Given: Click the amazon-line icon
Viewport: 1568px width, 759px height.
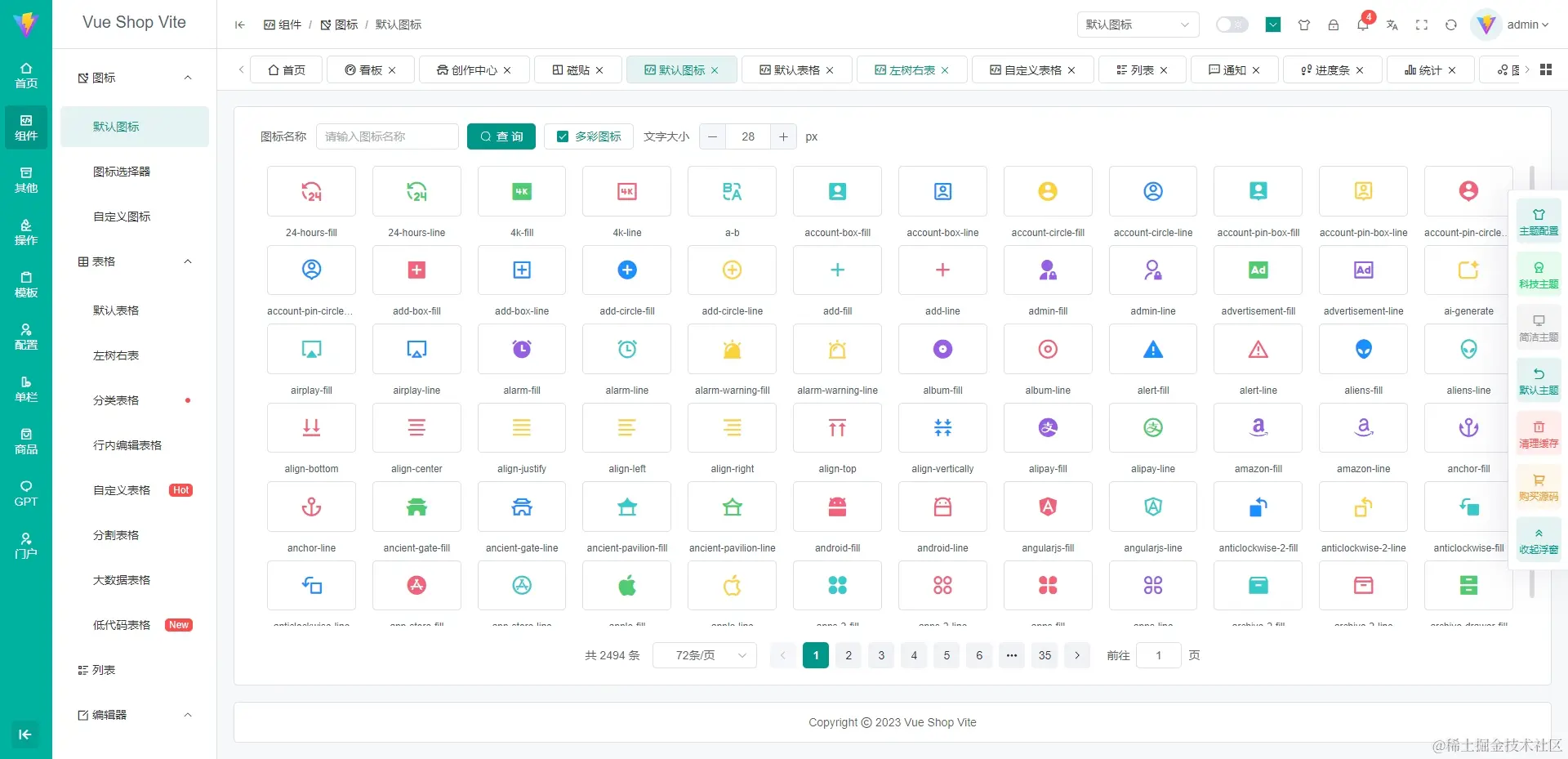Looking at the screenshot, I should click(x=1362, y=427).
